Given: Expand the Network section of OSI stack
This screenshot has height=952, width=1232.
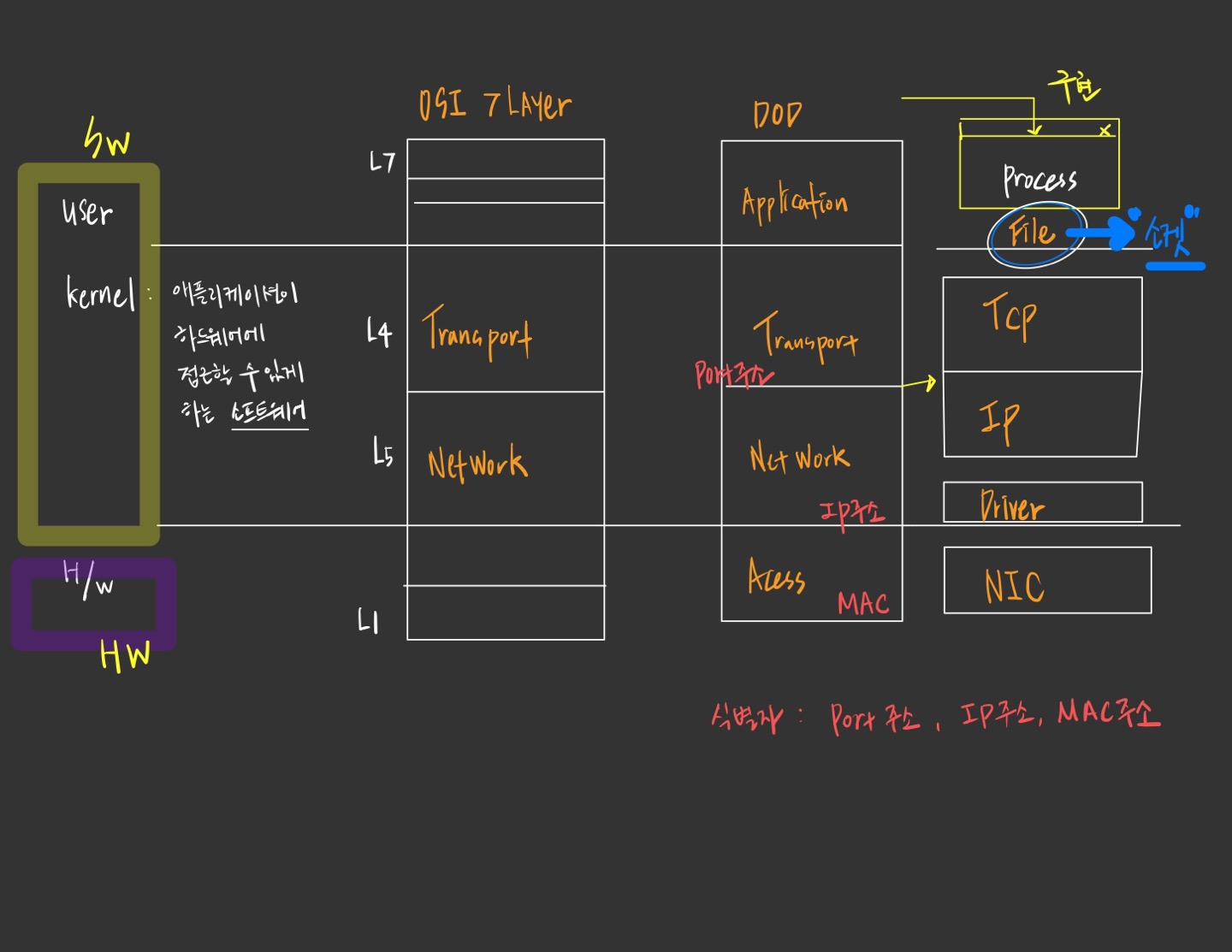Looking at the screenshot, I should pyautogui.click(x=476, y=462).
